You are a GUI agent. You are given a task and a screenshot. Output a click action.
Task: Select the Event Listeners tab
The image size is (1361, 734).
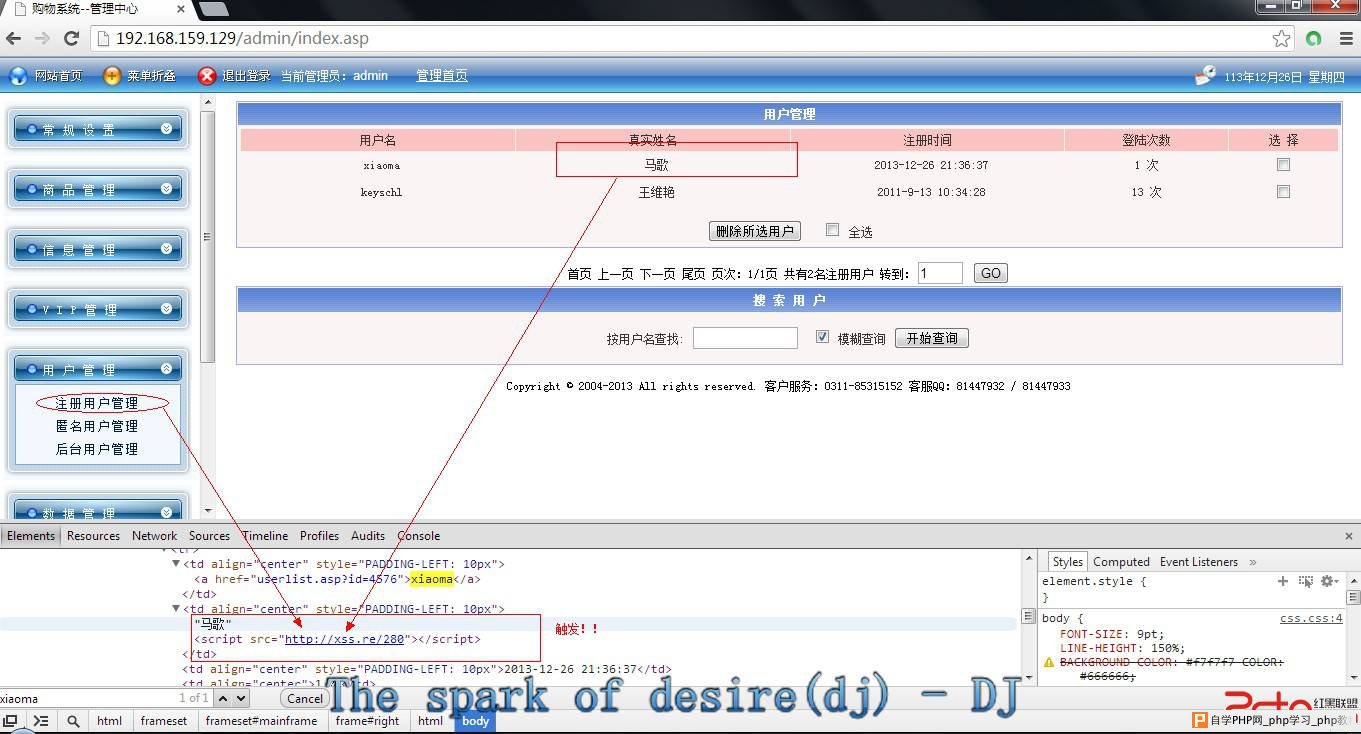pyautogui.click(x=1199, y=562)
